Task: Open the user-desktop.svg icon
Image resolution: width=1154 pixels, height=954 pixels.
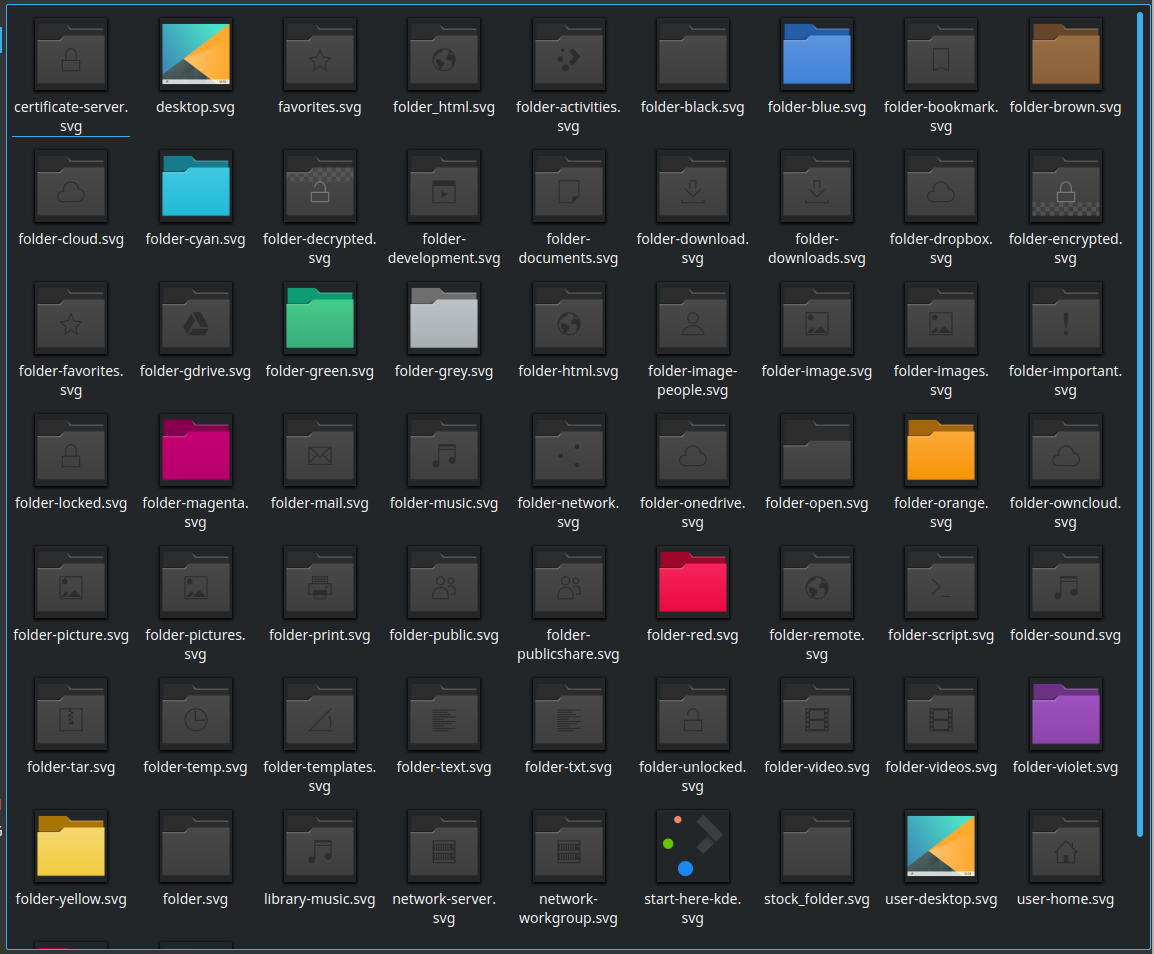Action: point(941,846)
